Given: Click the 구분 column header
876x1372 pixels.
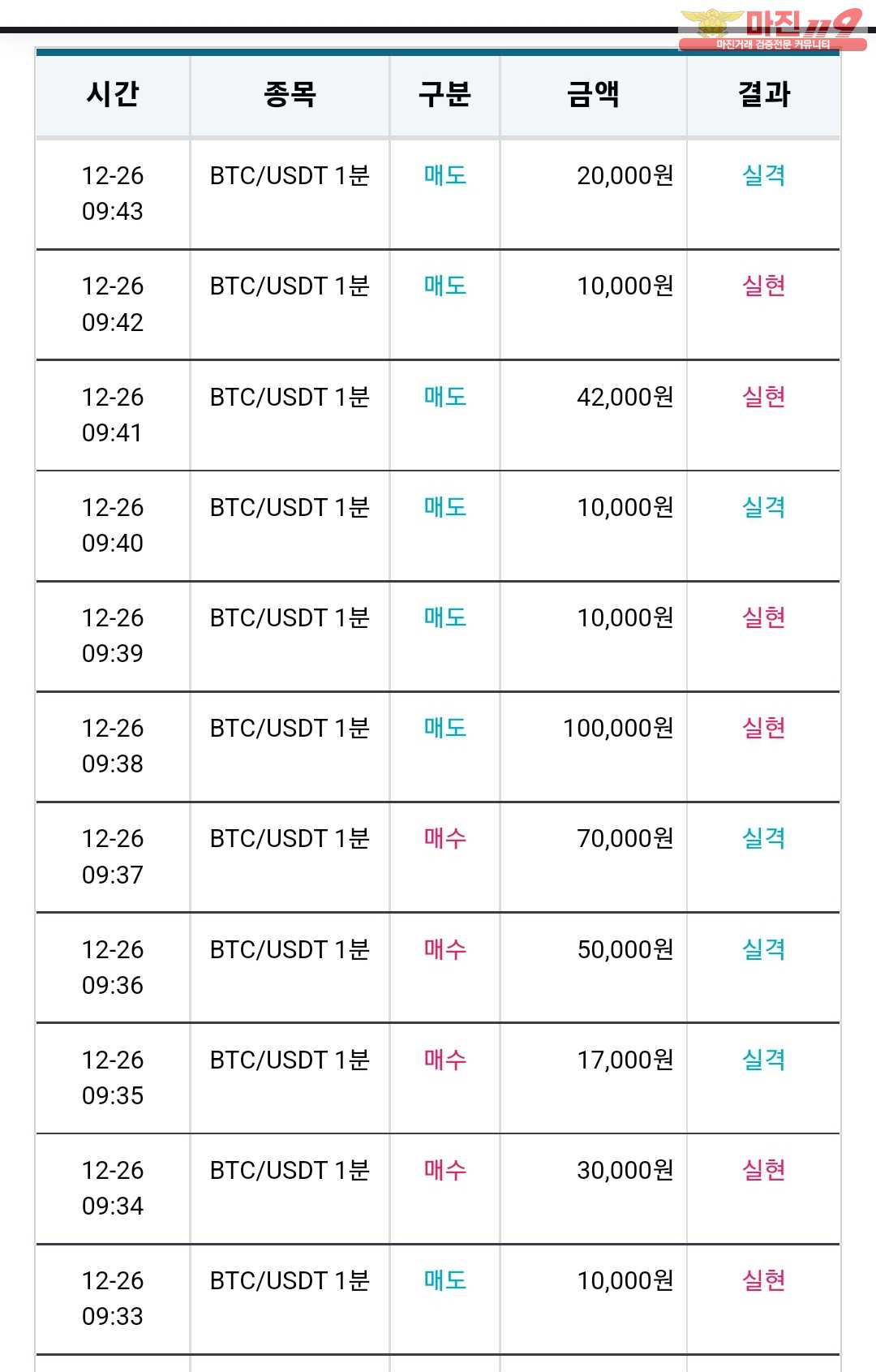Looking at the screenshot, I should pos(444,94).
